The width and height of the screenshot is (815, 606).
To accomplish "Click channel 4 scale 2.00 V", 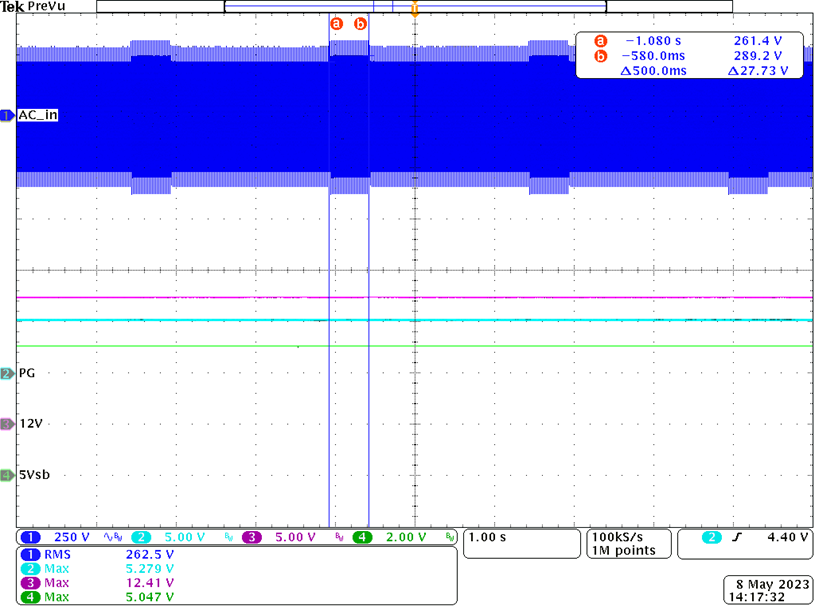I will click(406, 537).
